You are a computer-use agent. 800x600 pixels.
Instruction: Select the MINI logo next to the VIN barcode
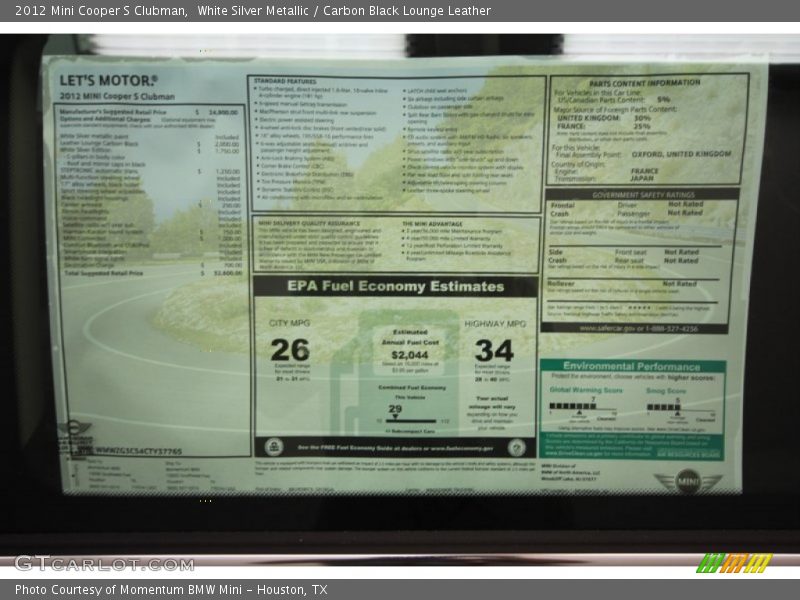coord(73,426)
